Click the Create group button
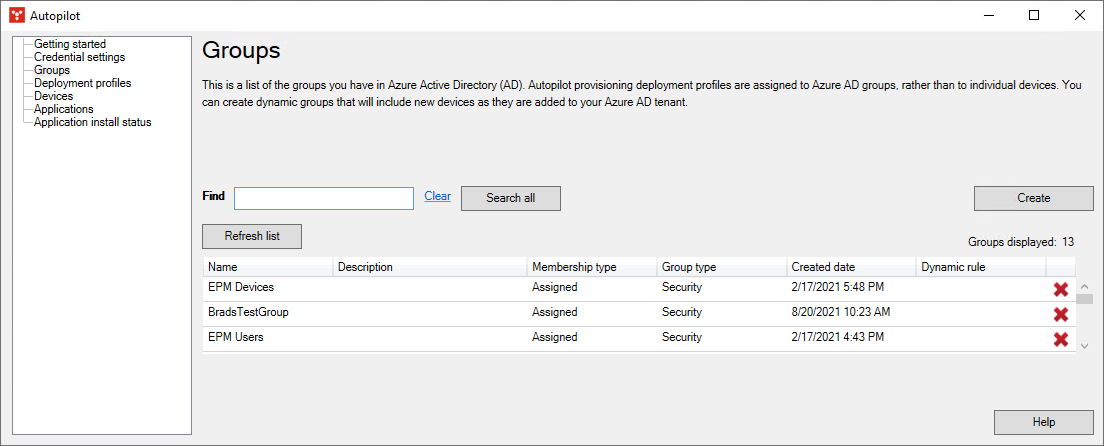 pyautogui.click(x=1033, y=198)
